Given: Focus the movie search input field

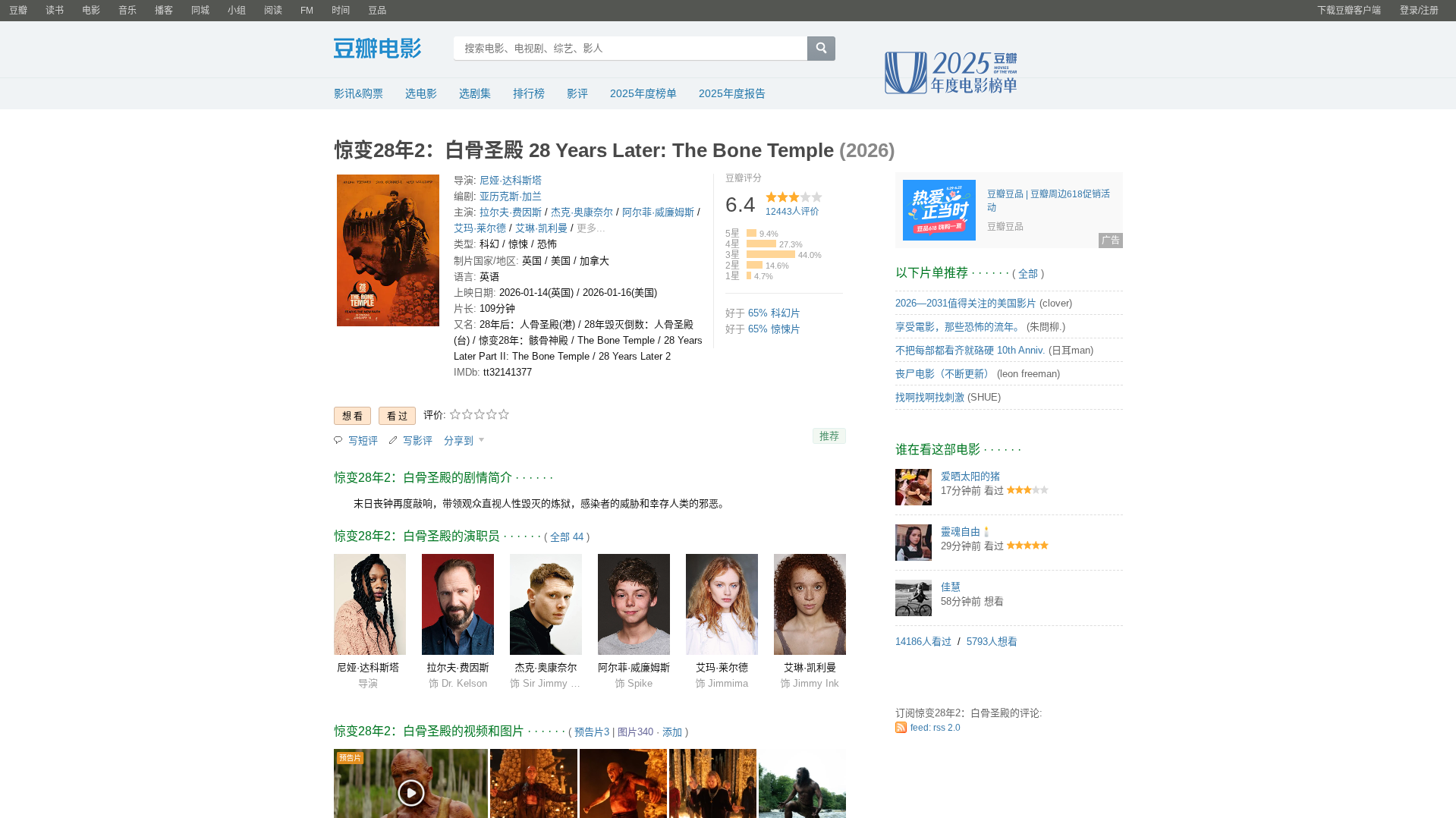Looking at the screenshot, I should pos(631,49).
